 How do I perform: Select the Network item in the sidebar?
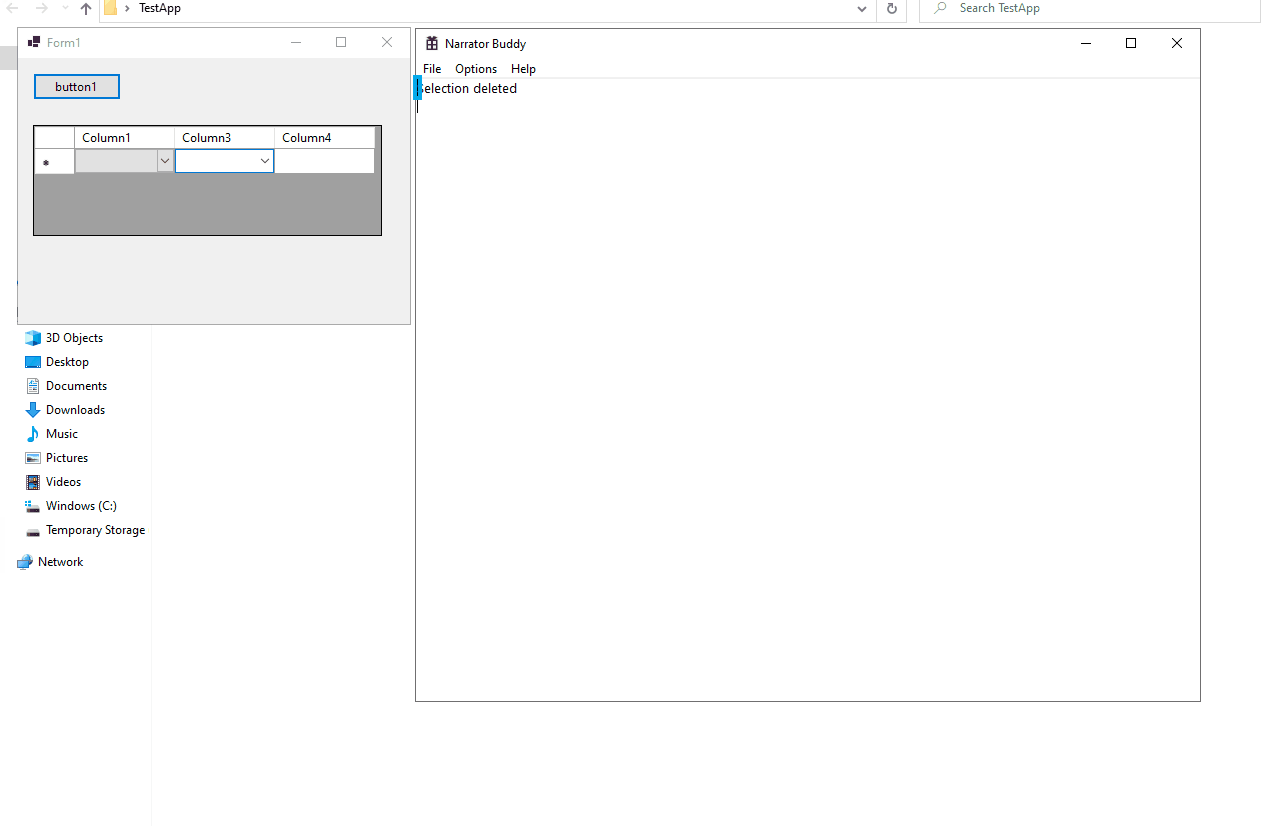coord(60,561)
